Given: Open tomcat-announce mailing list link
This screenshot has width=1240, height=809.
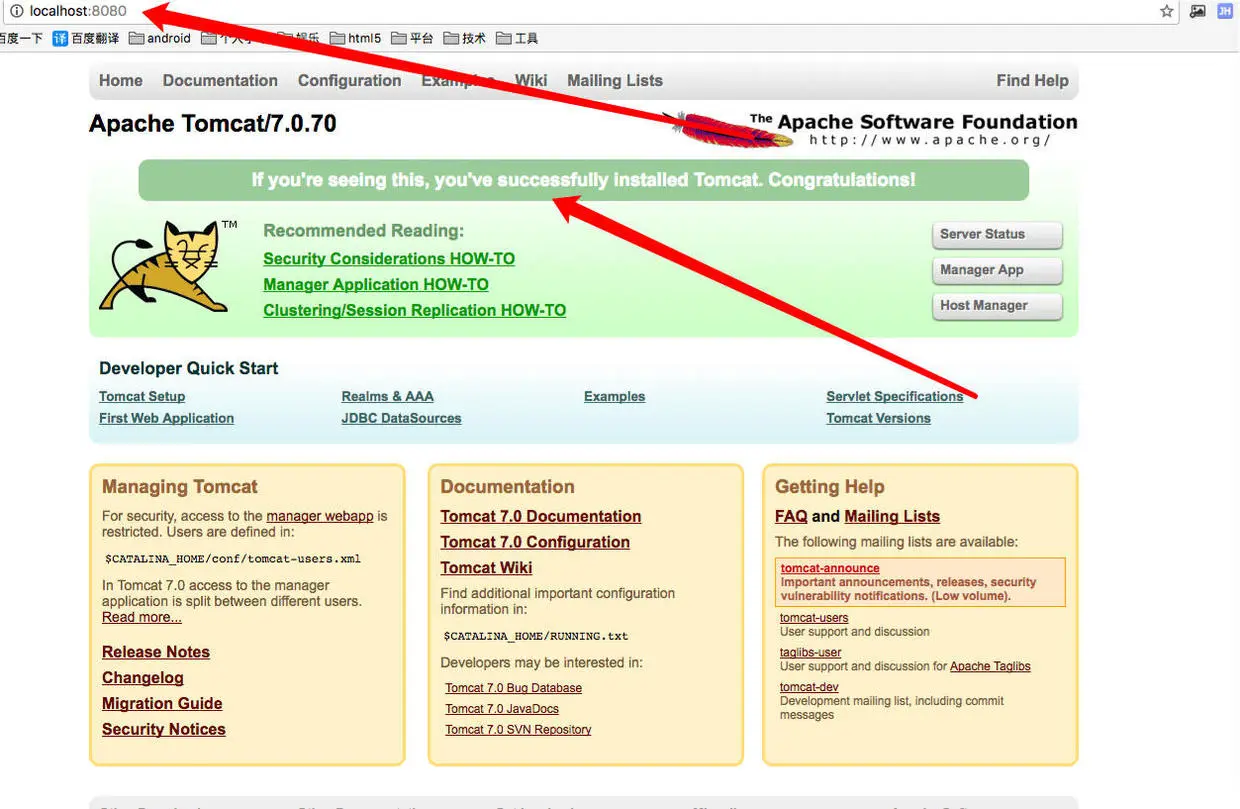Looking at the screenshot, I should (x=830, y=569).
